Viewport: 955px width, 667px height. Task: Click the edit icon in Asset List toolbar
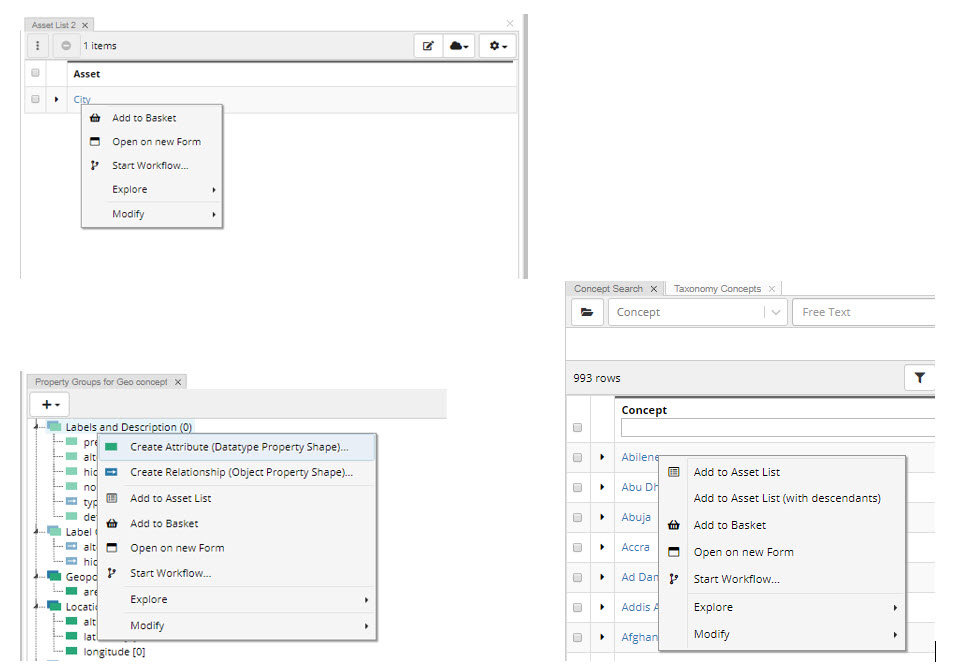coord(428,46)
